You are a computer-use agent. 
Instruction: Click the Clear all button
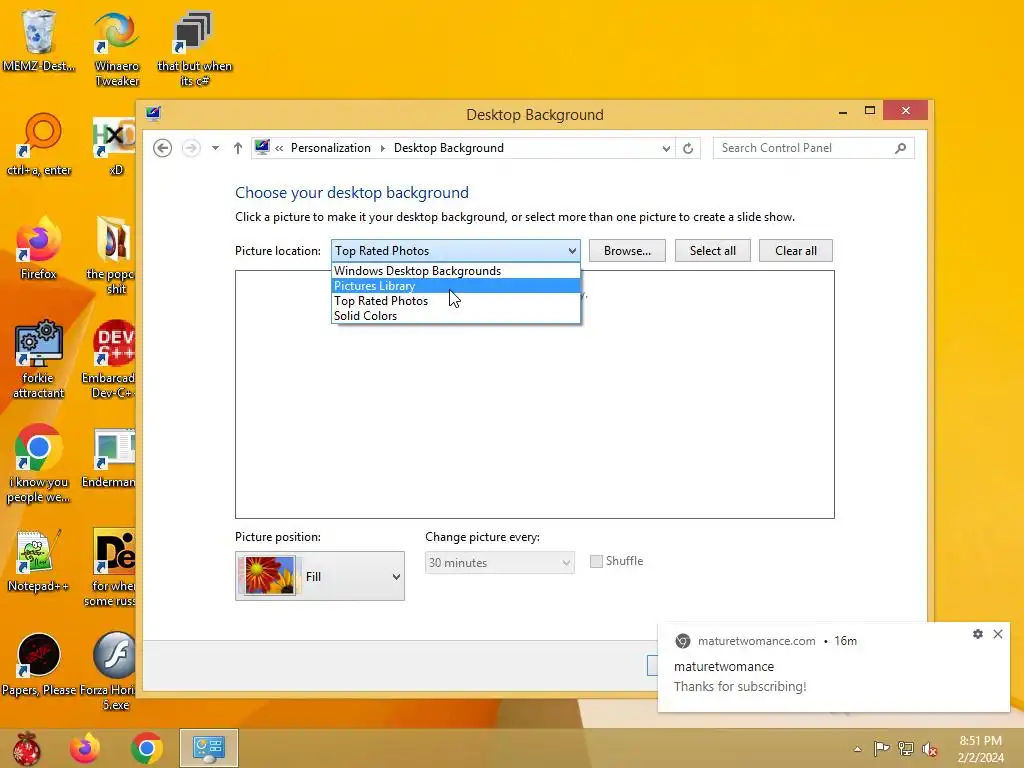coord(795,251)
